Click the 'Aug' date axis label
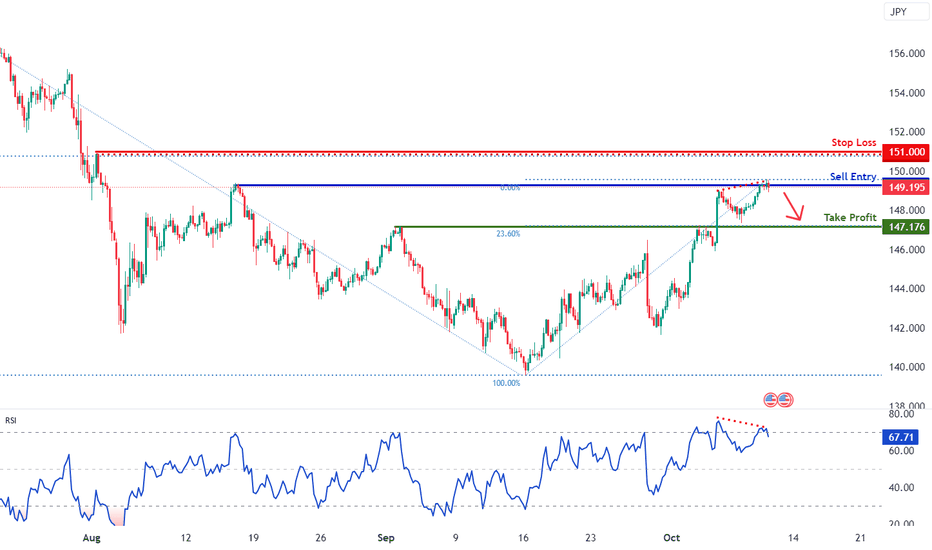932x550 pixels. point(91,538)
